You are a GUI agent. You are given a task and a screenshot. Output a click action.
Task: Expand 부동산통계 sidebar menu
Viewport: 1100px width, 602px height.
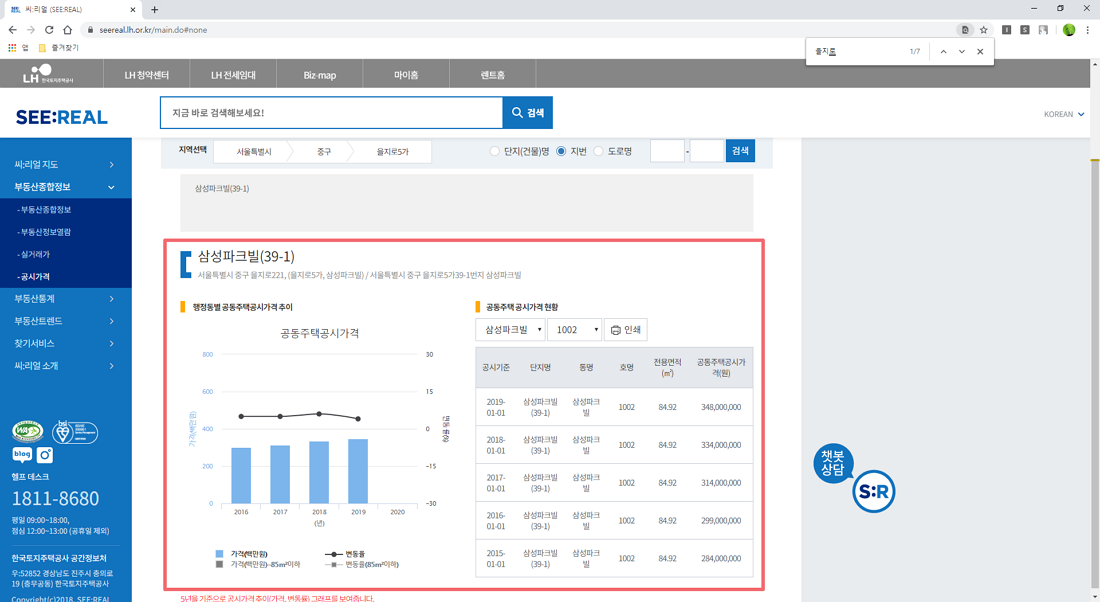tap(65, 298)
